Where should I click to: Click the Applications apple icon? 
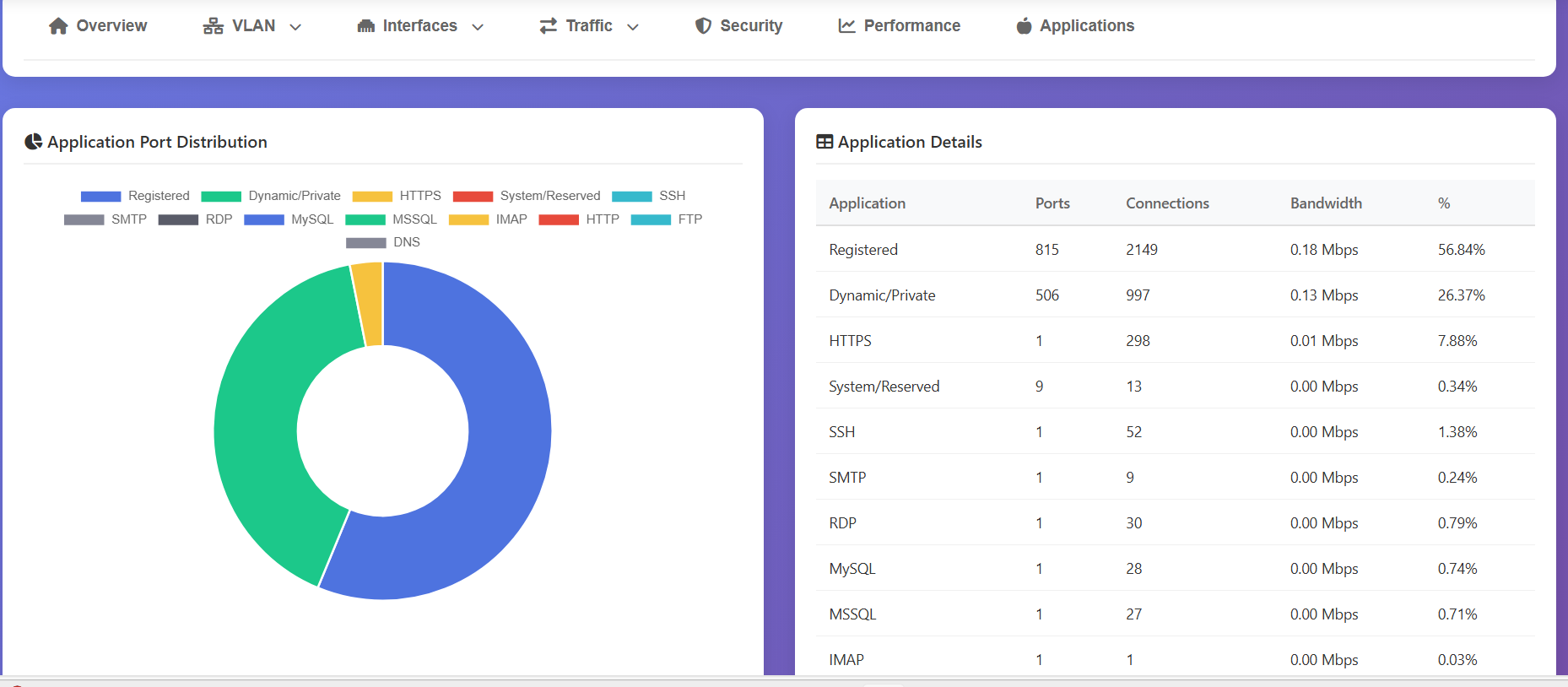coord(1024,26)
